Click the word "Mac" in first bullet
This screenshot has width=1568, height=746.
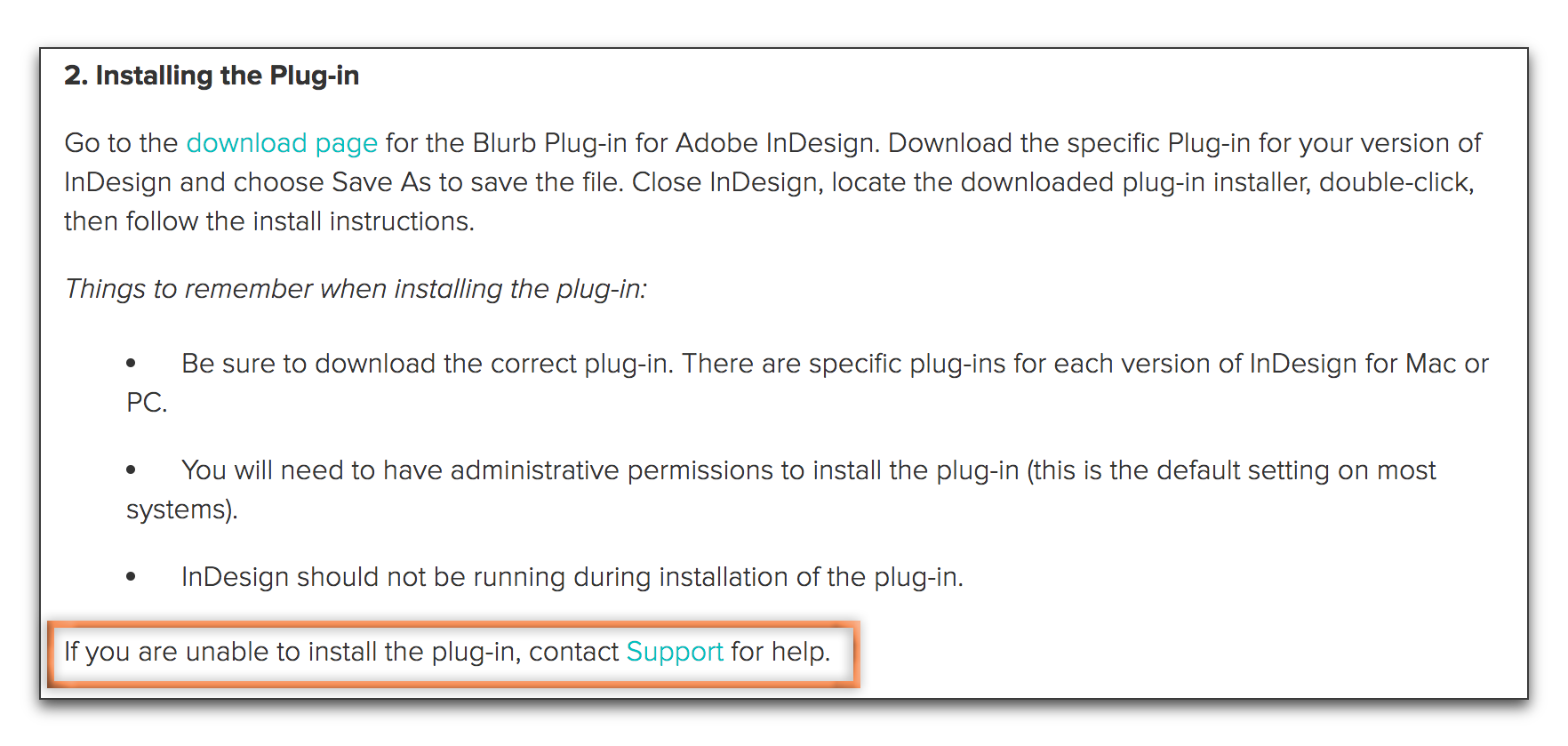pos(1430,364)
